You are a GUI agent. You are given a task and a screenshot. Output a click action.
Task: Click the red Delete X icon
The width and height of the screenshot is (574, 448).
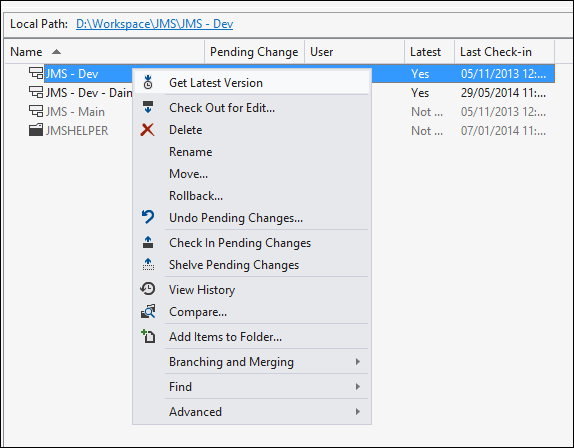click(148, 130)
